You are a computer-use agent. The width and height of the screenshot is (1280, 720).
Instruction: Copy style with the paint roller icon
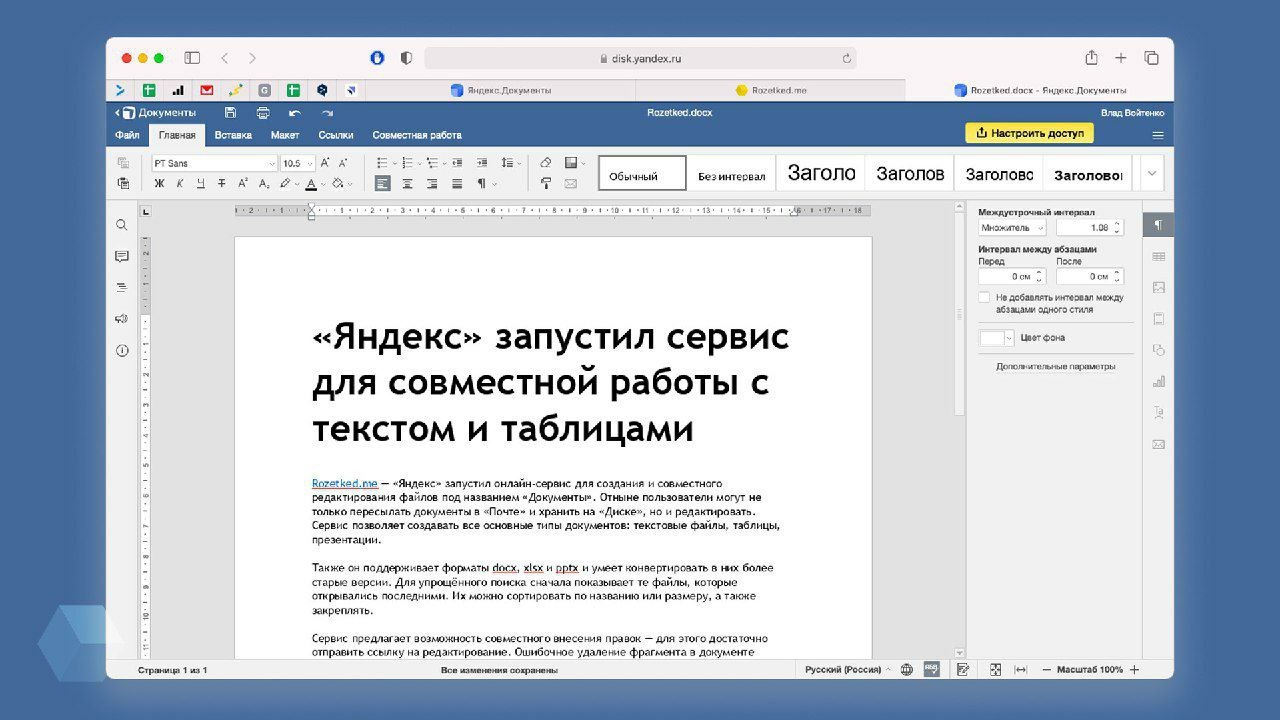(x=545, y=183)
